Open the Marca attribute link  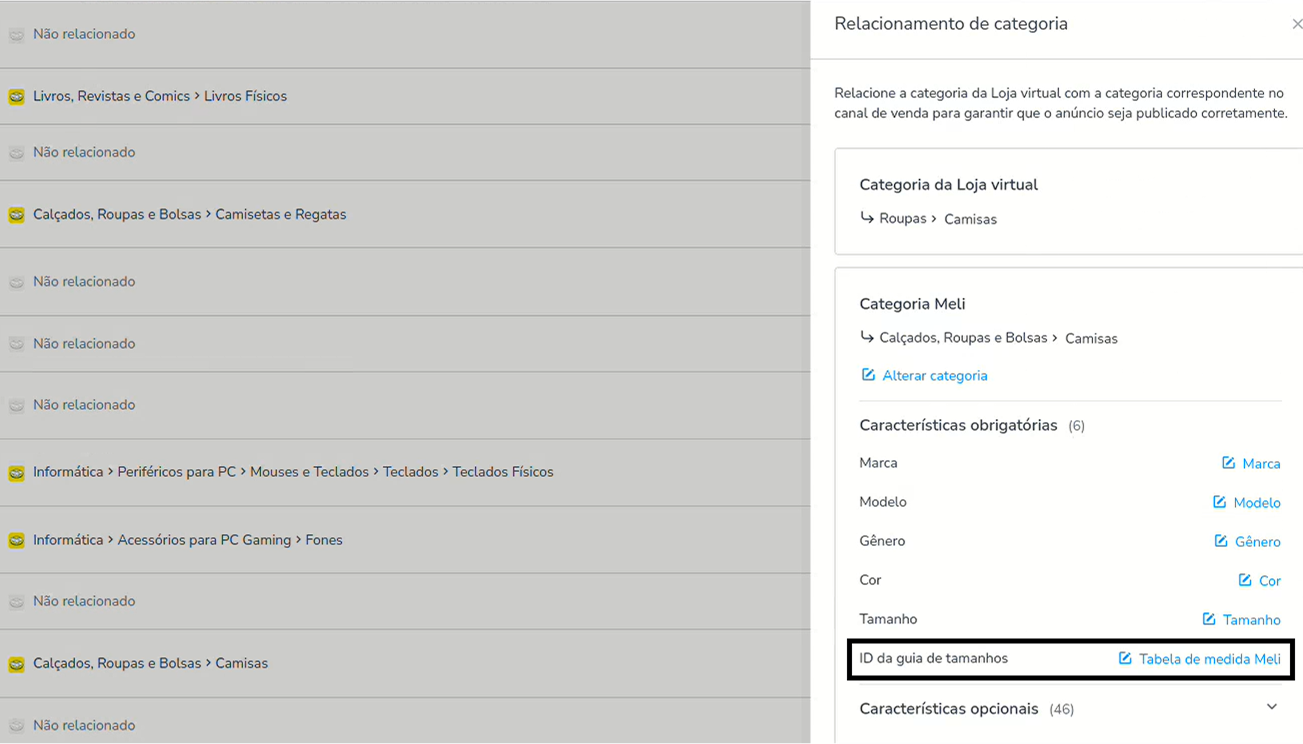click(1261, 464)
